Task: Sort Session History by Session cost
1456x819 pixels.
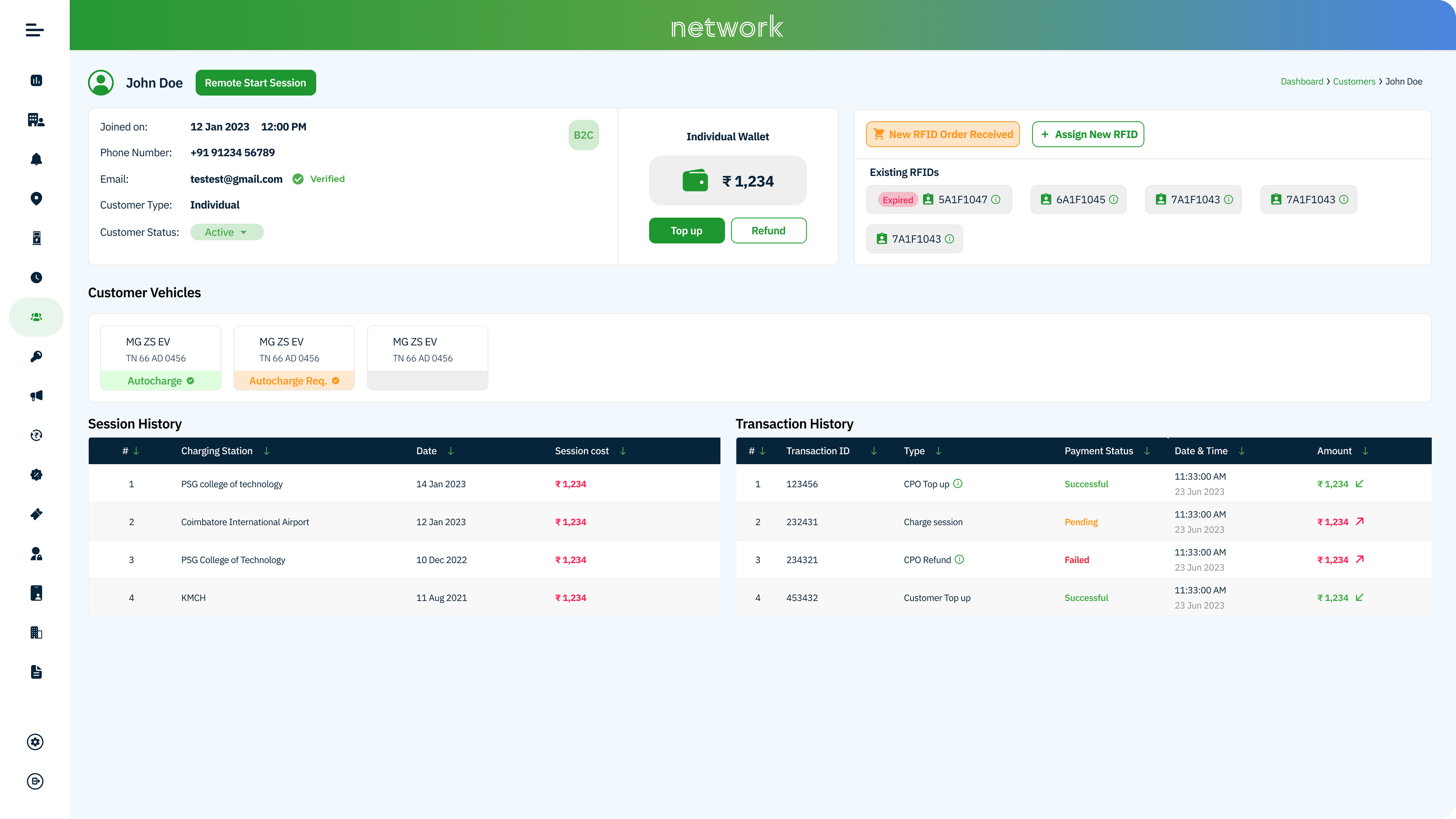Action: tap(623, 451)
